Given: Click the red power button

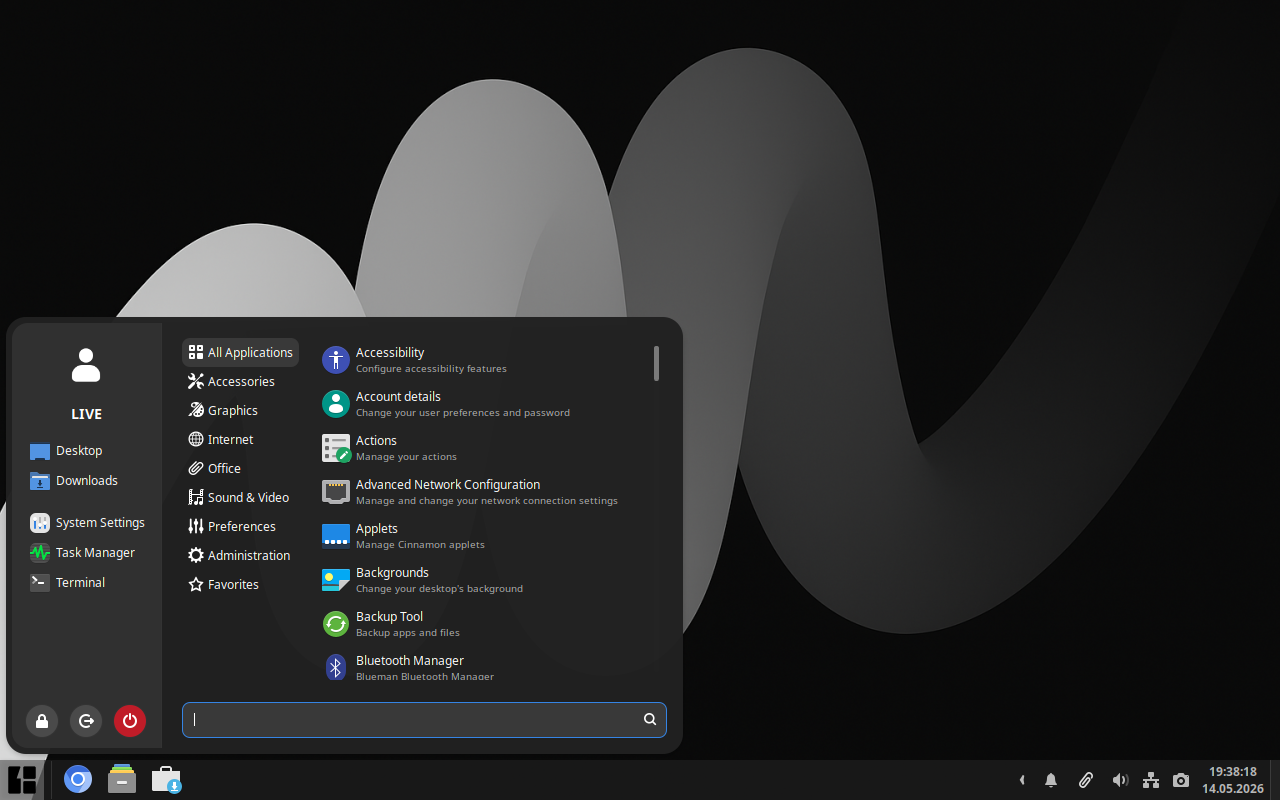Looking at the screenshot, I should coord(130,721).
